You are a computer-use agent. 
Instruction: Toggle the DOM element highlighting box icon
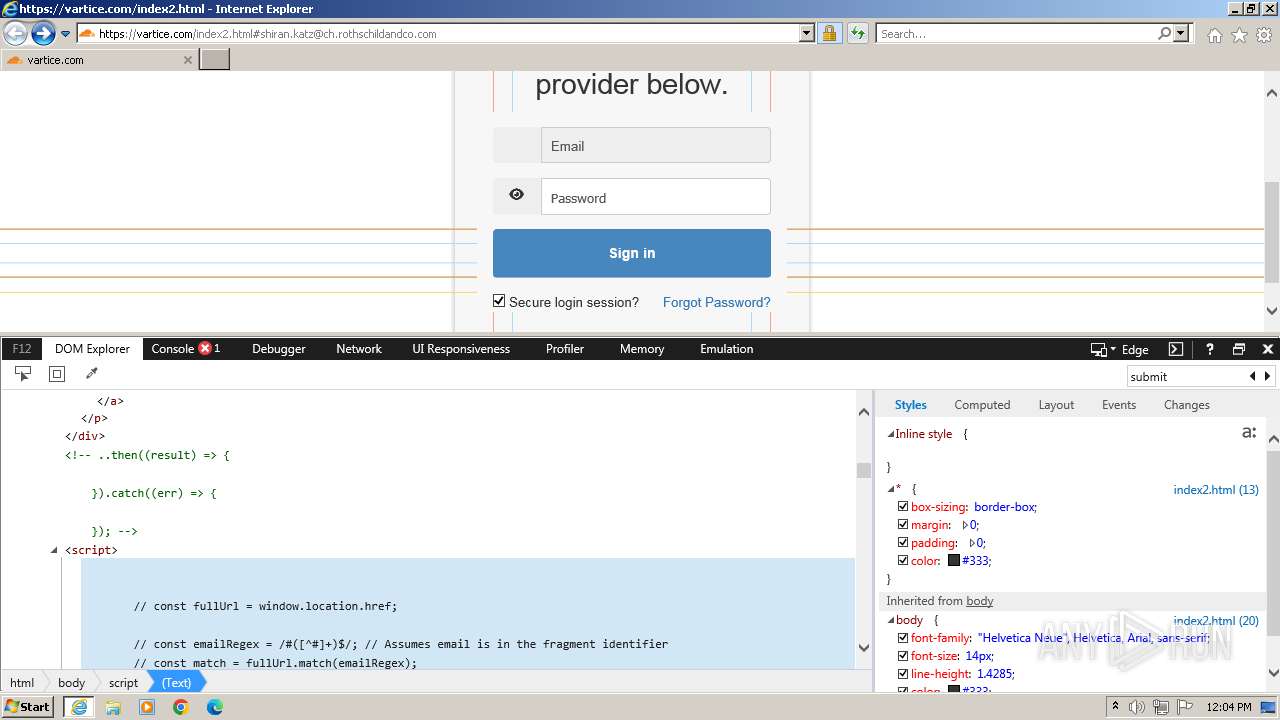pos(57,373)
